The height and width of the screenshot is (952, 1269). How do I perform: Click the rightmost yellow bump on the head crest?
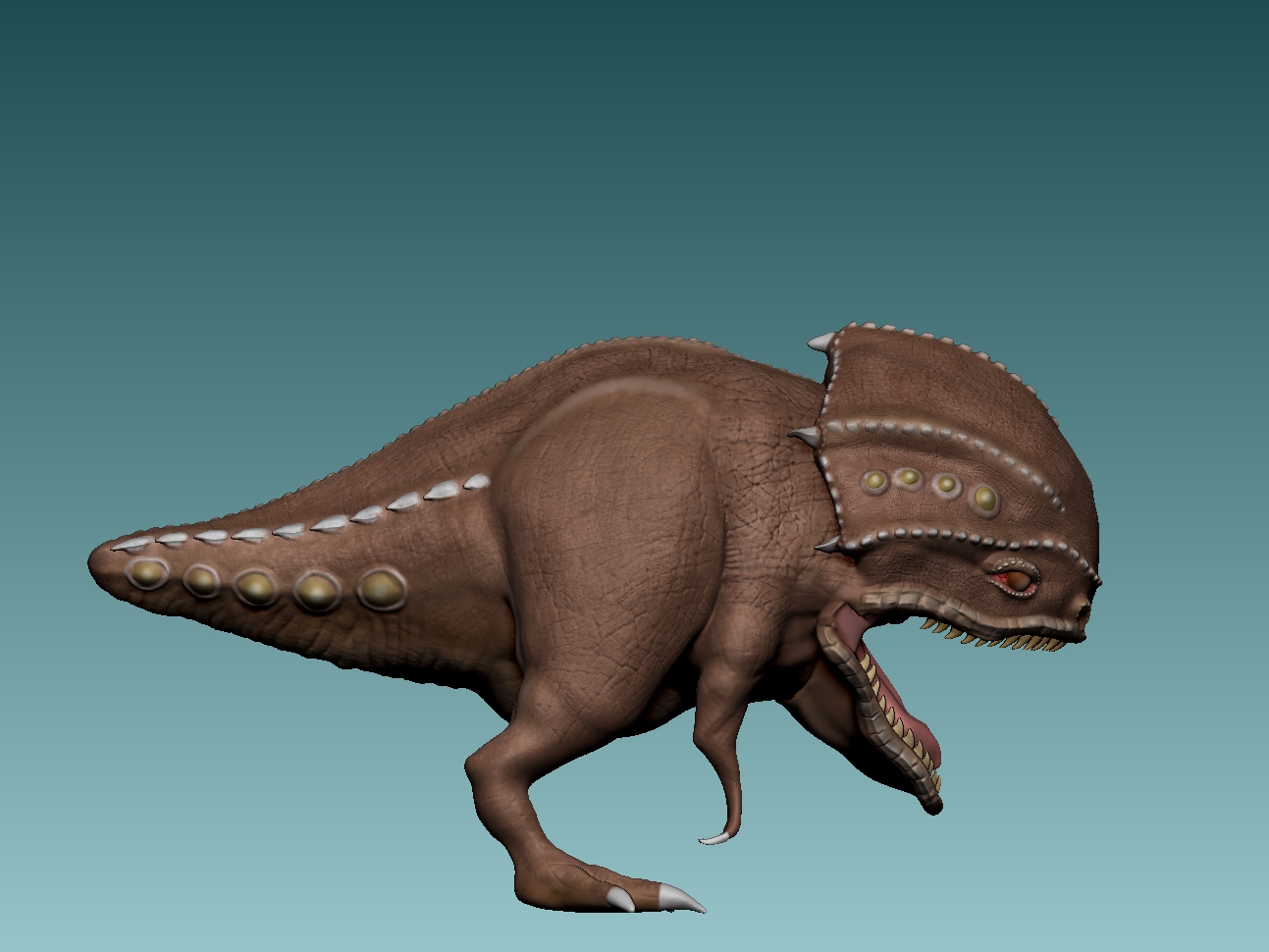[x=984, y=498]
